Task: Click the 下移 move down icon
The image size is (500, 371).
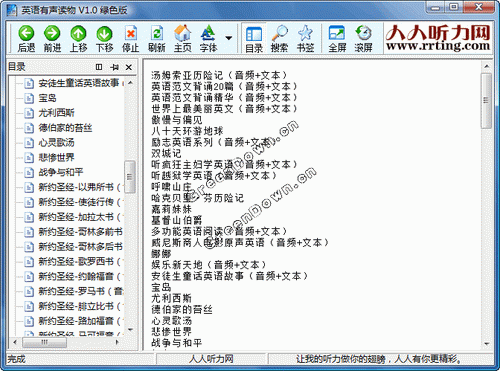Action: click(x=104, y=34)
